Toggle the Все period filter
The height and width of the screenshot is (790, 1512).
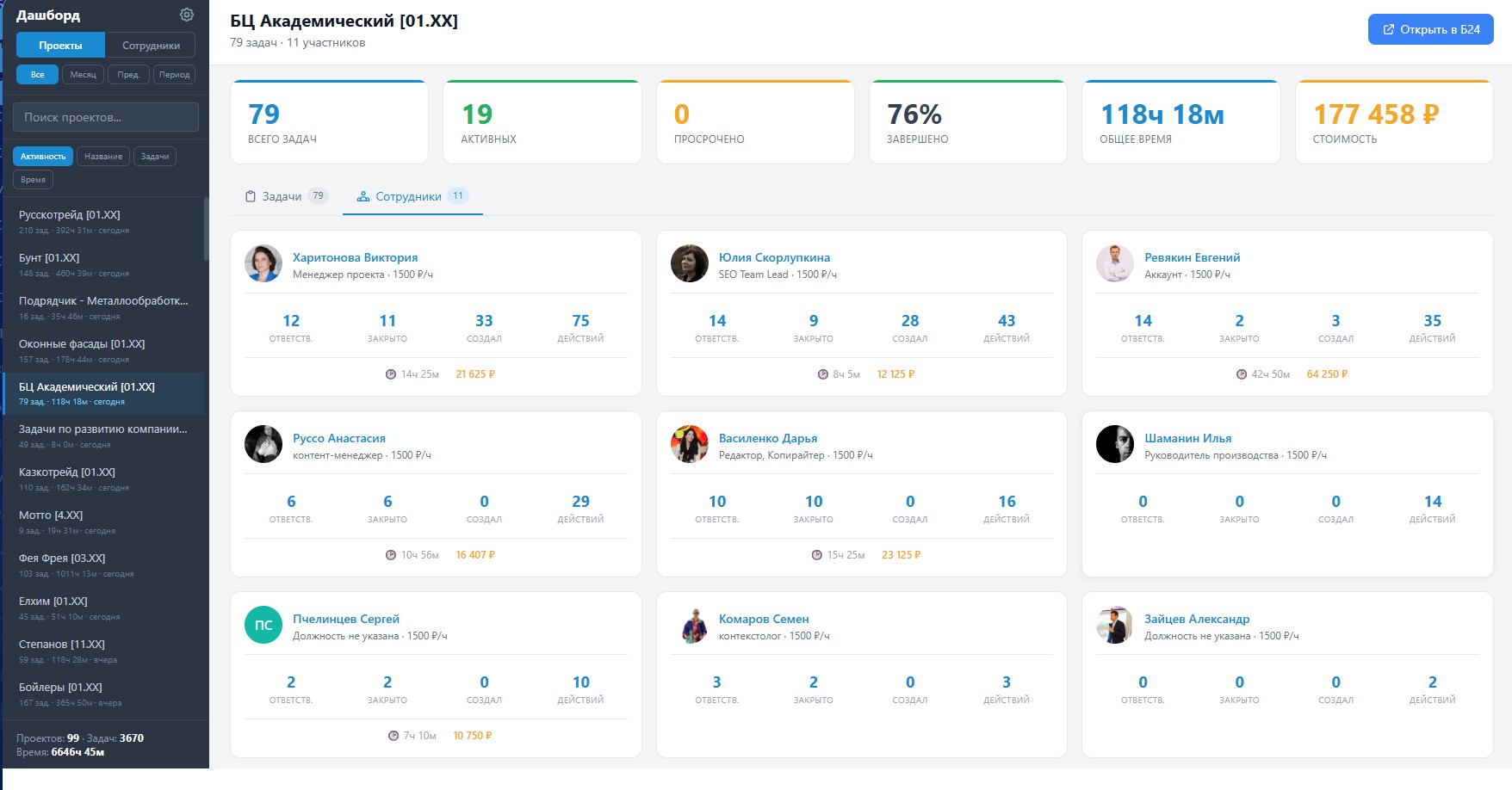(37, 75)
